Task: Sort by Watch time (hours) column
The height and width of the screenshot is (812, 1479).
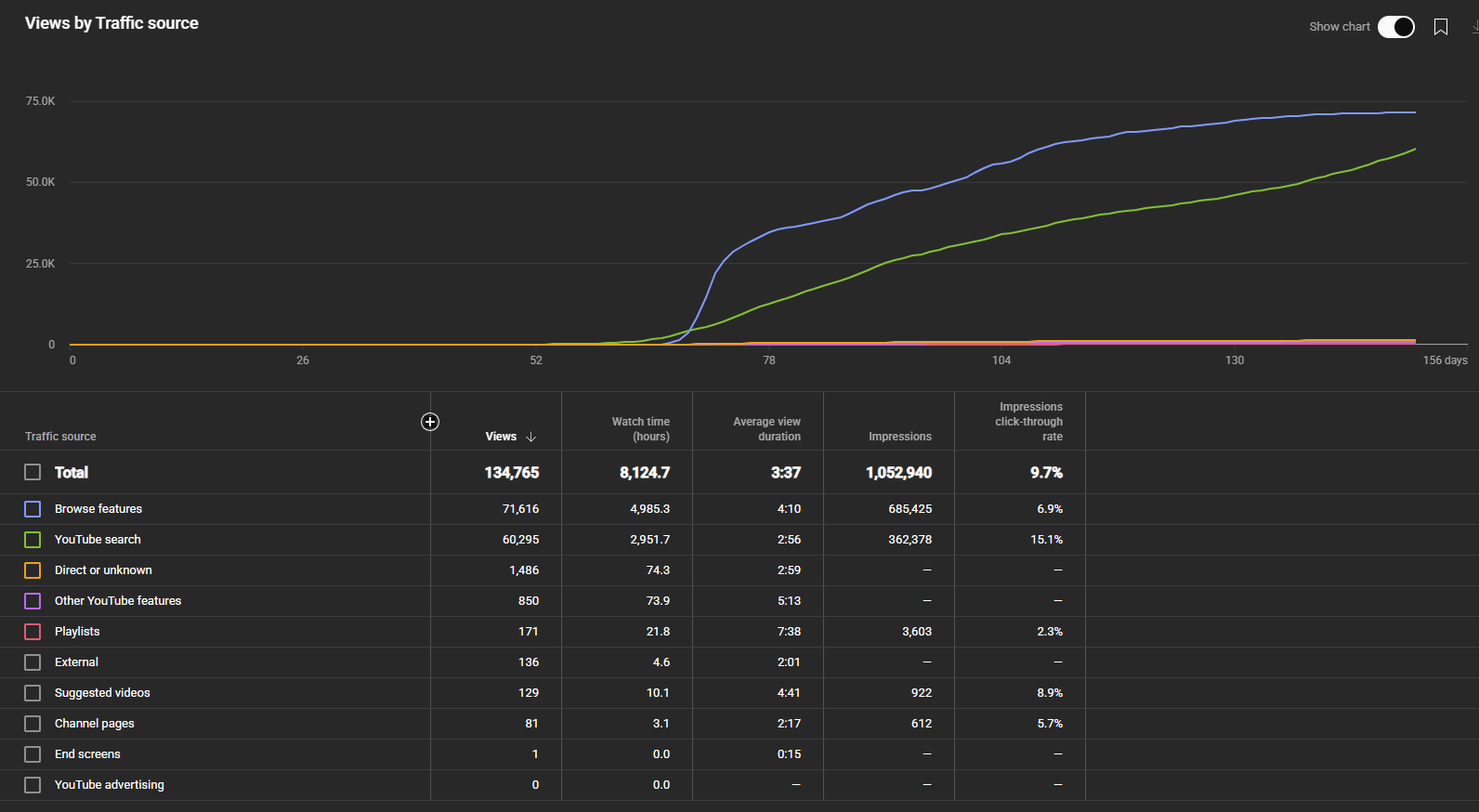Action: click(x=640, y=428)
